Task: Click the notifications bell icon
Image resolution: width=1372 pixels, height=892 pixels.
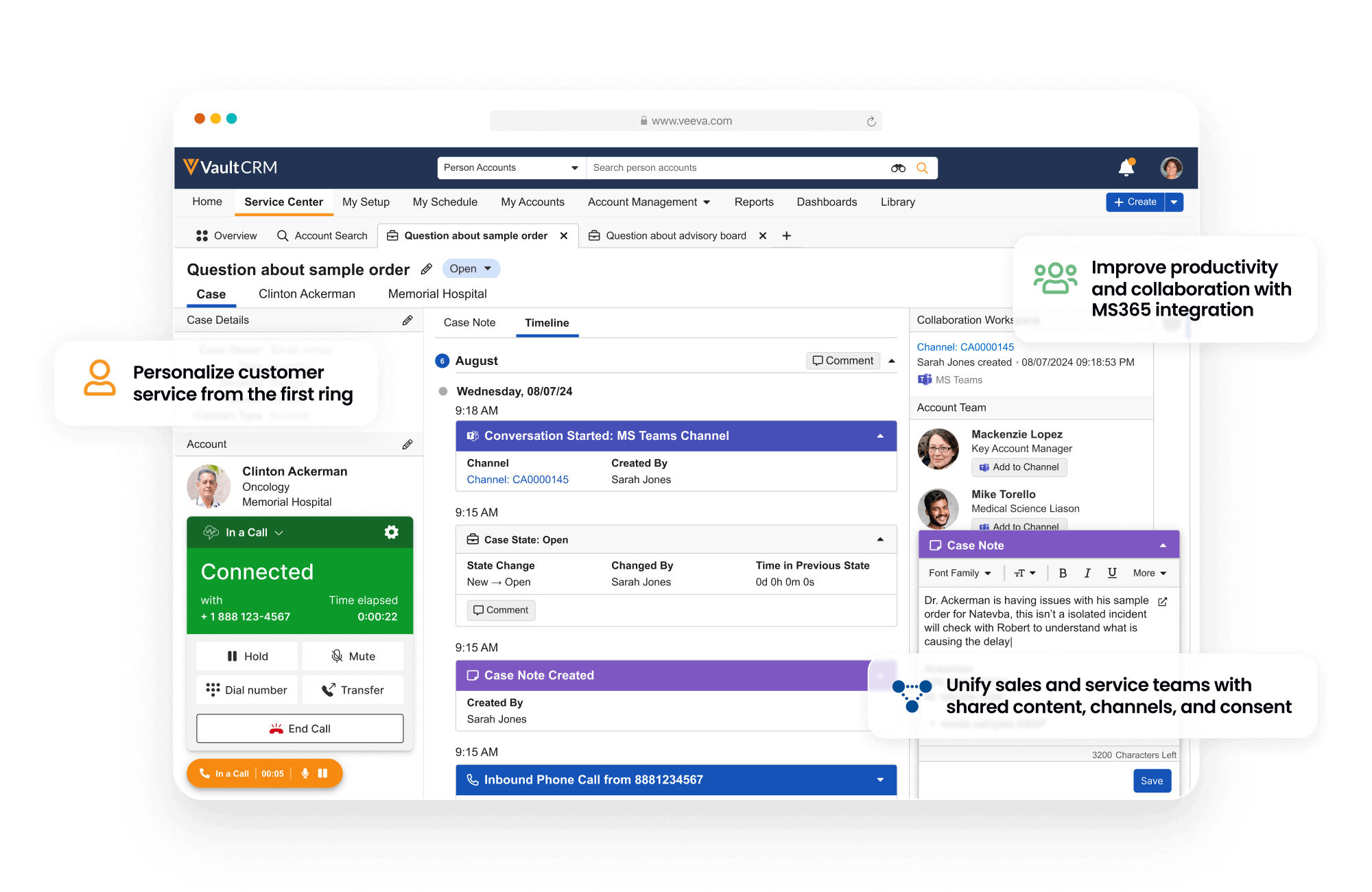Action: (1126, 167)
